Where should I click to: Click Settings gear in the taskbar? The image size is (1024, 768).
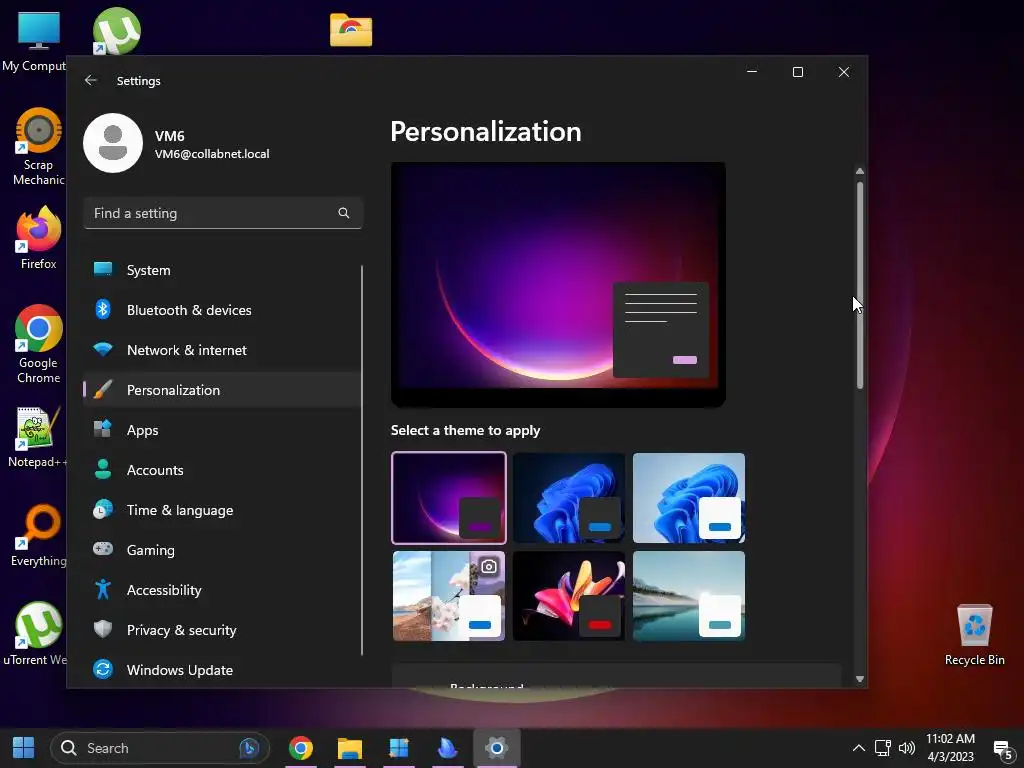point(496,748)
